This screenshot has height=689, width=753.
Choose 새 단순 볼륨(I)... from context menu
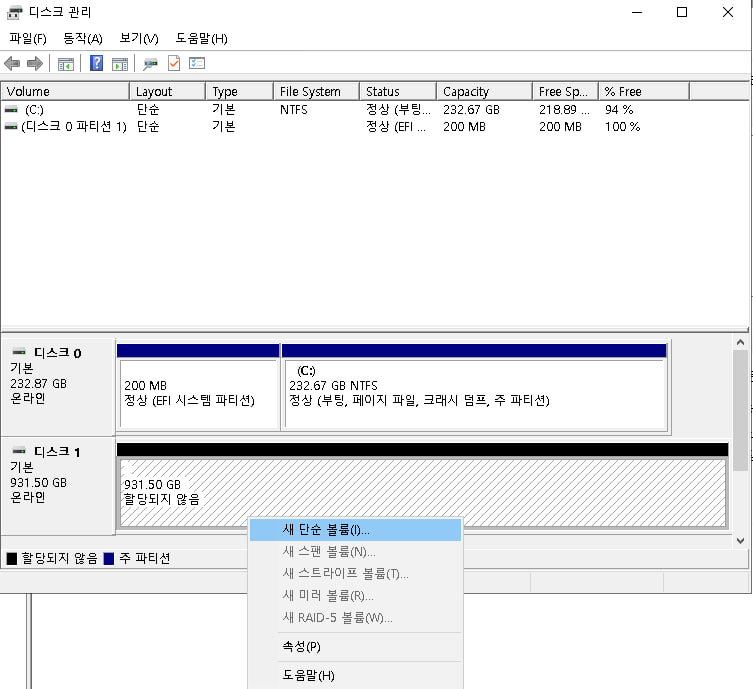click(327, 529)
